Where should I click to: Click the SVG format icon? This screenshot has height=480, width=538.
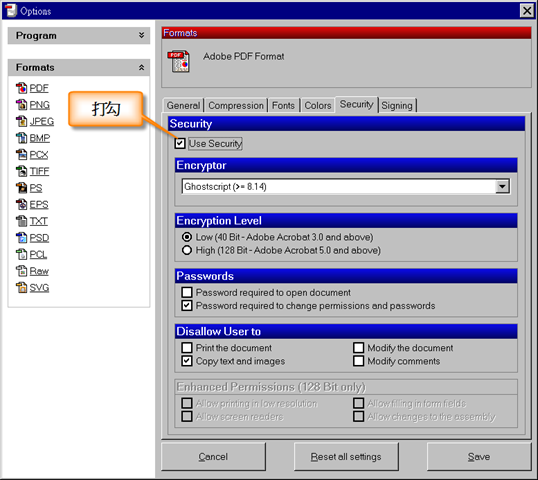(21, 288)
